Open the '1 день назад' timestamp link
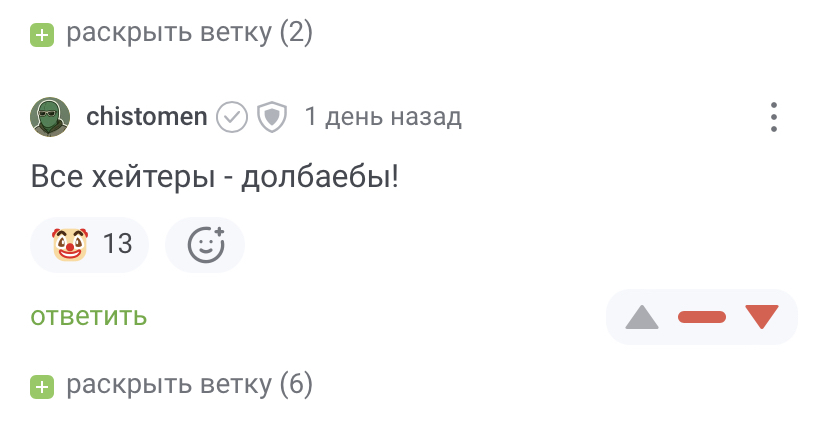Image resolution: width=828 pixels, height=423 pixels. [383, 117]
